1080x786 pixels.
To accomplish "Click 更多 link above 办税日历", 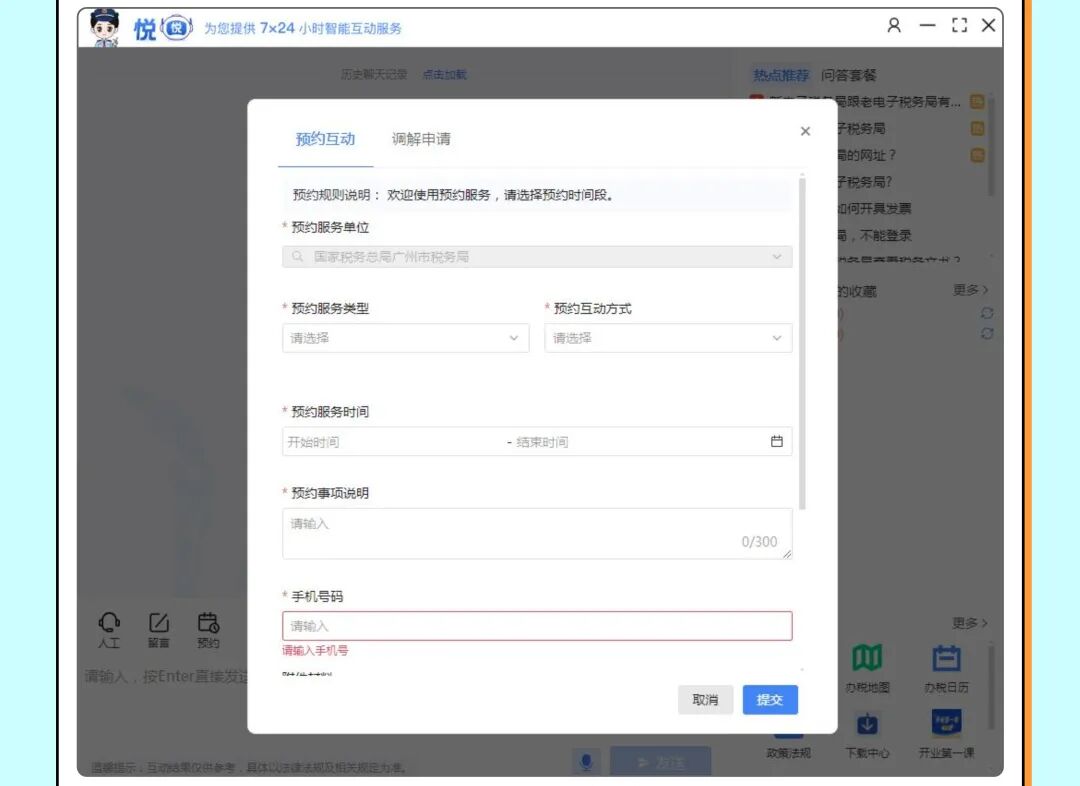I will point(970,623).
